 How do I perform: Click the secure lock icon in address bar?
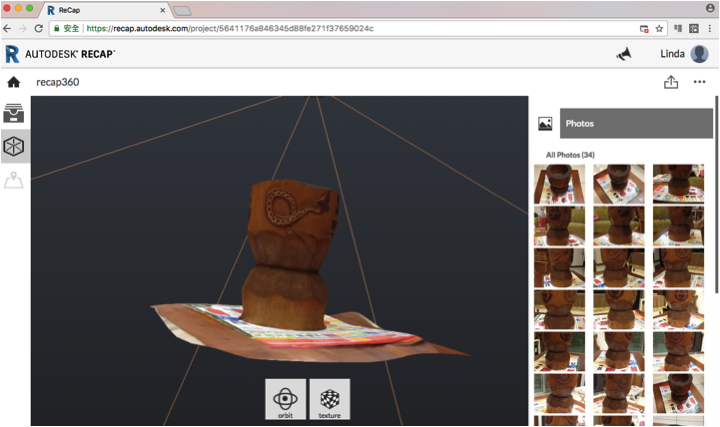[x=56, y=28]
